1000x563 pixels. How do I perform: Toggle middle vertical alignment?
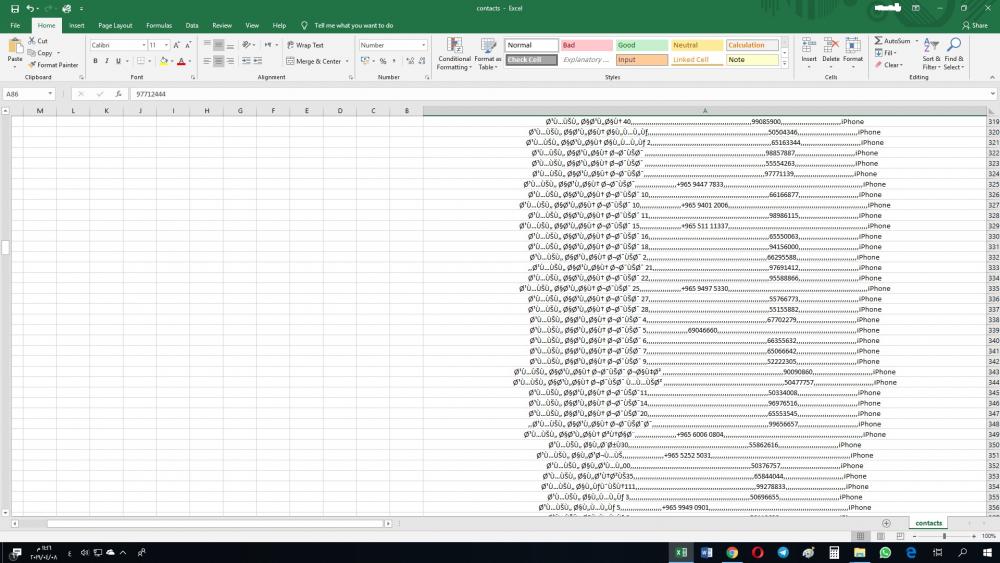pos(219,45)
